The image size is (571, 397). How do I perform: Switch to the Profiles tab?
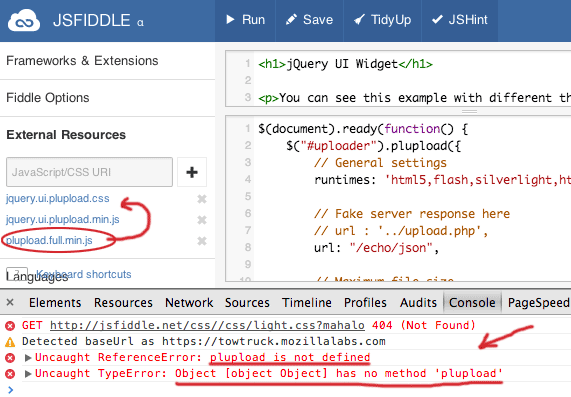[x=365, y=303]
